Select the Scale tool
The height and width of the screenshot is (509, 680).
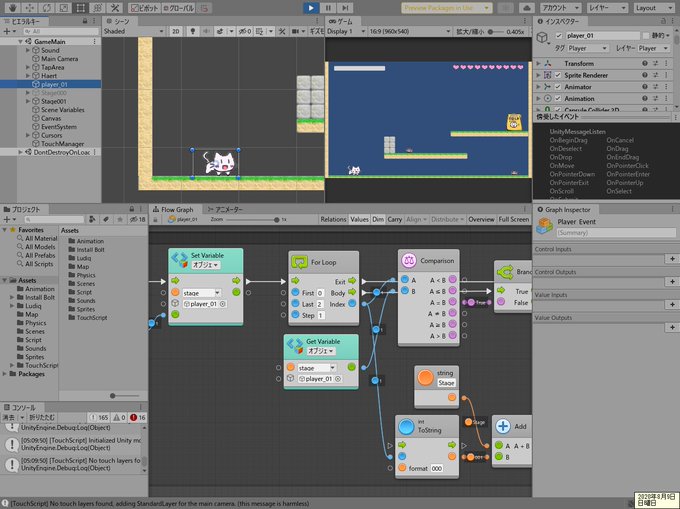click(63, 8)
